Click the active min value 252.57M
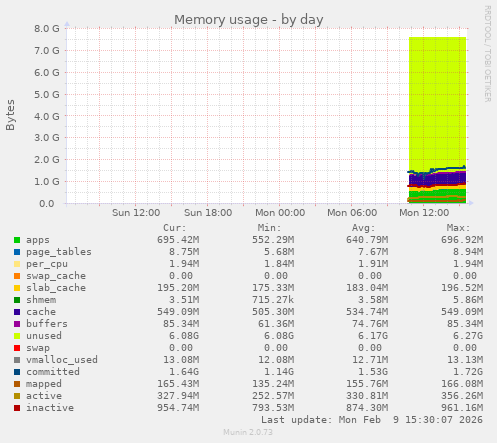Image resolution: width=497 pixels, height=443 pixels. click(273, 396)
